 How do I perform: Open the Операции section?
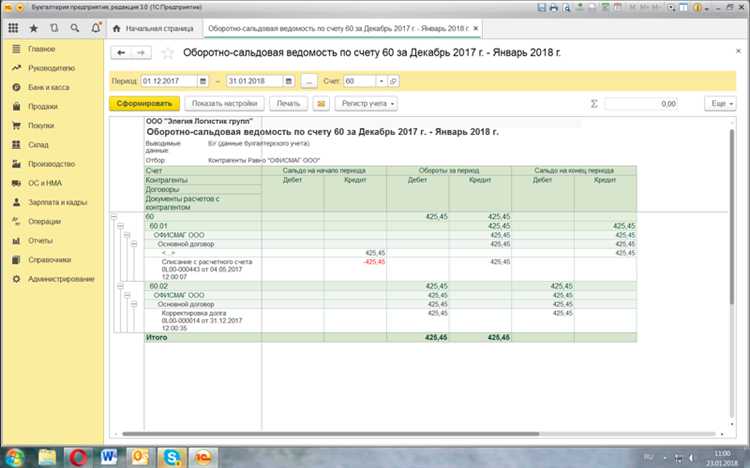(44, 222)
